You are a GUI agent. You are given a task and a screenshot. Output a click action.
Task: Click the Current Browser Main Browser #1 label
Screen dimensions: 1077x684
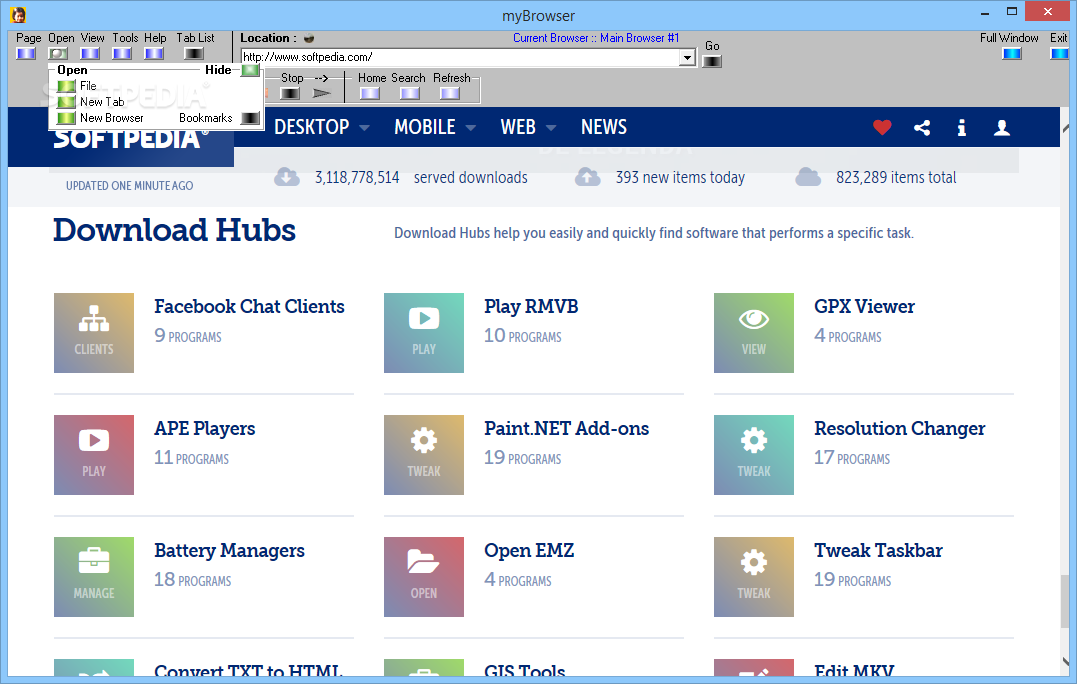click(x=596, y=38)
